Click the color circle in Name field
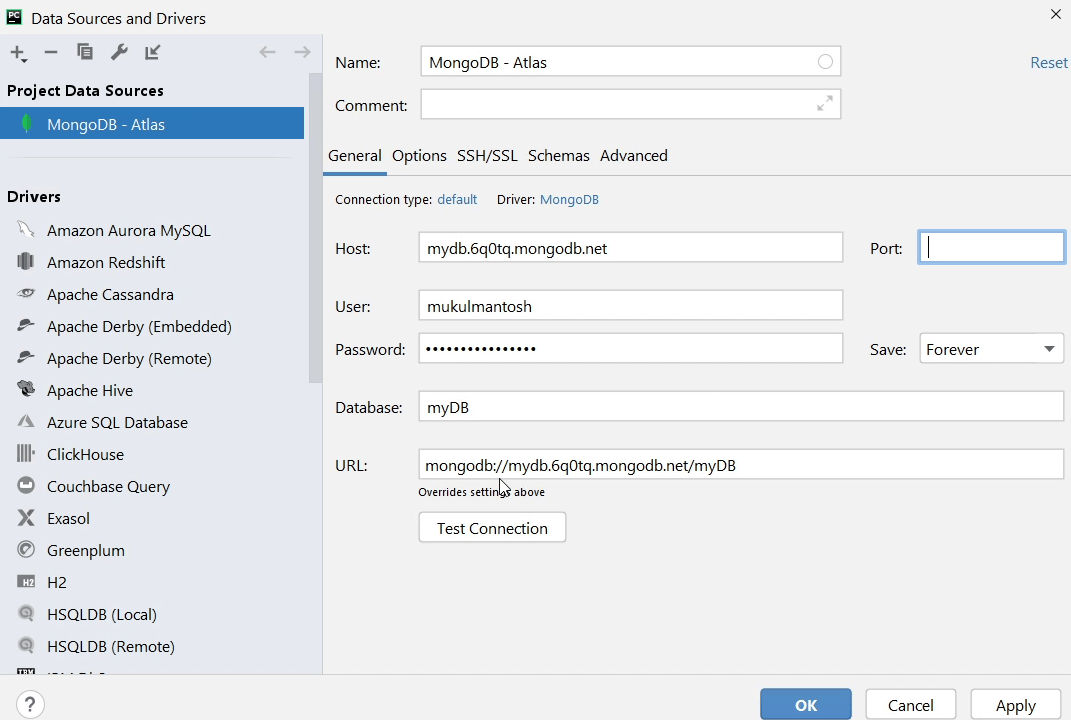 (x=825, y=62)
